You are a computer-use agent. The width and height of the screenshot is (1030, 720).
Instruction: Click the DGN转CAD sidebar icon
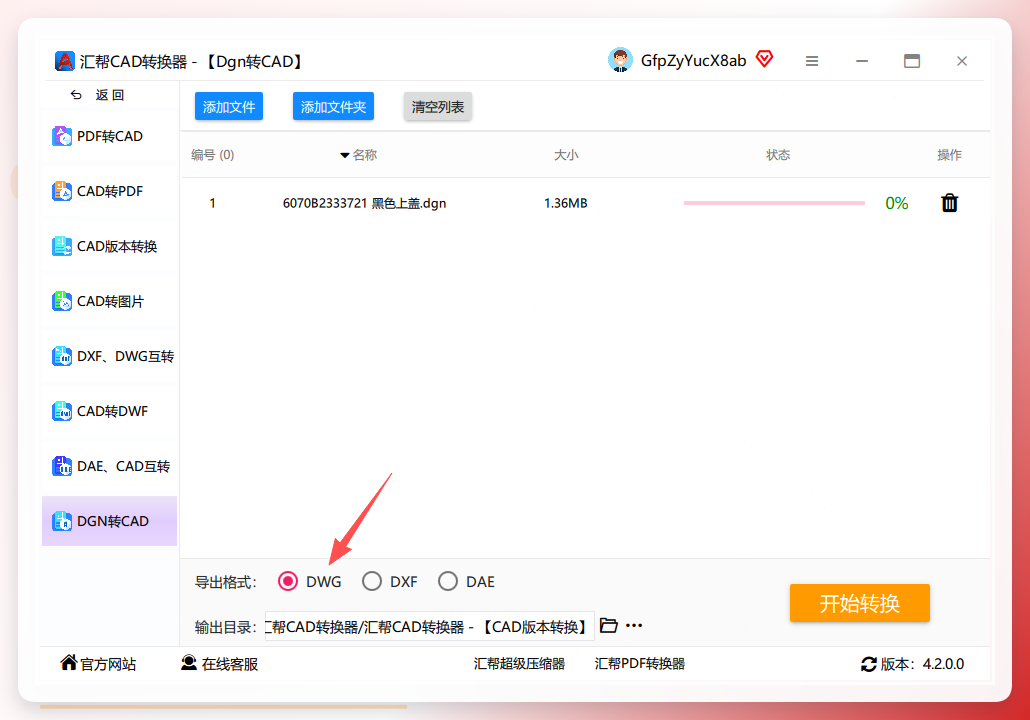point(62,521)
